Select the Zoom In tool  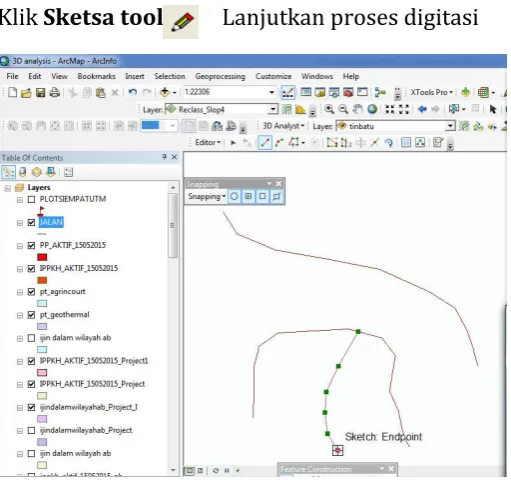pos(329,109)
